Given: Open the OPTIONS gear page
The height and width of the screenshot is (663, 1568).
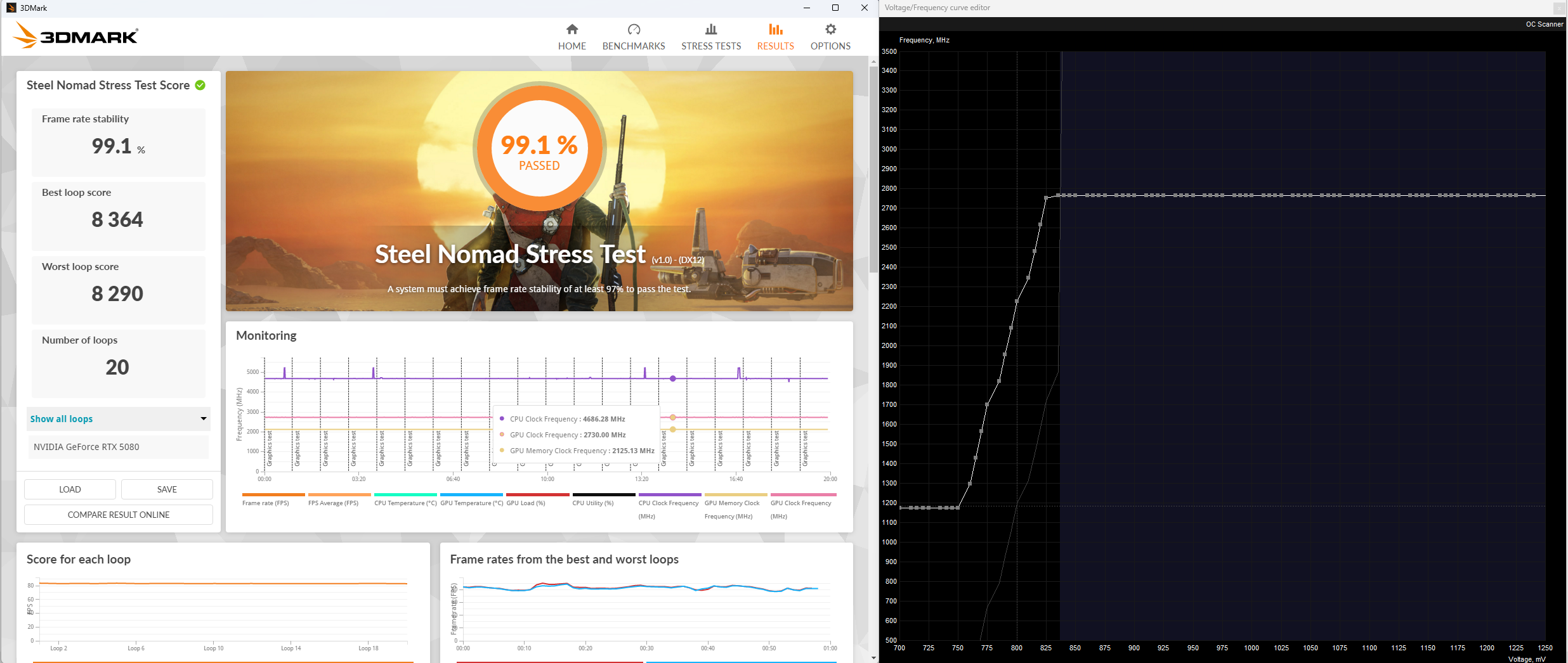Looking at the screenshot, I should (830, 37).
